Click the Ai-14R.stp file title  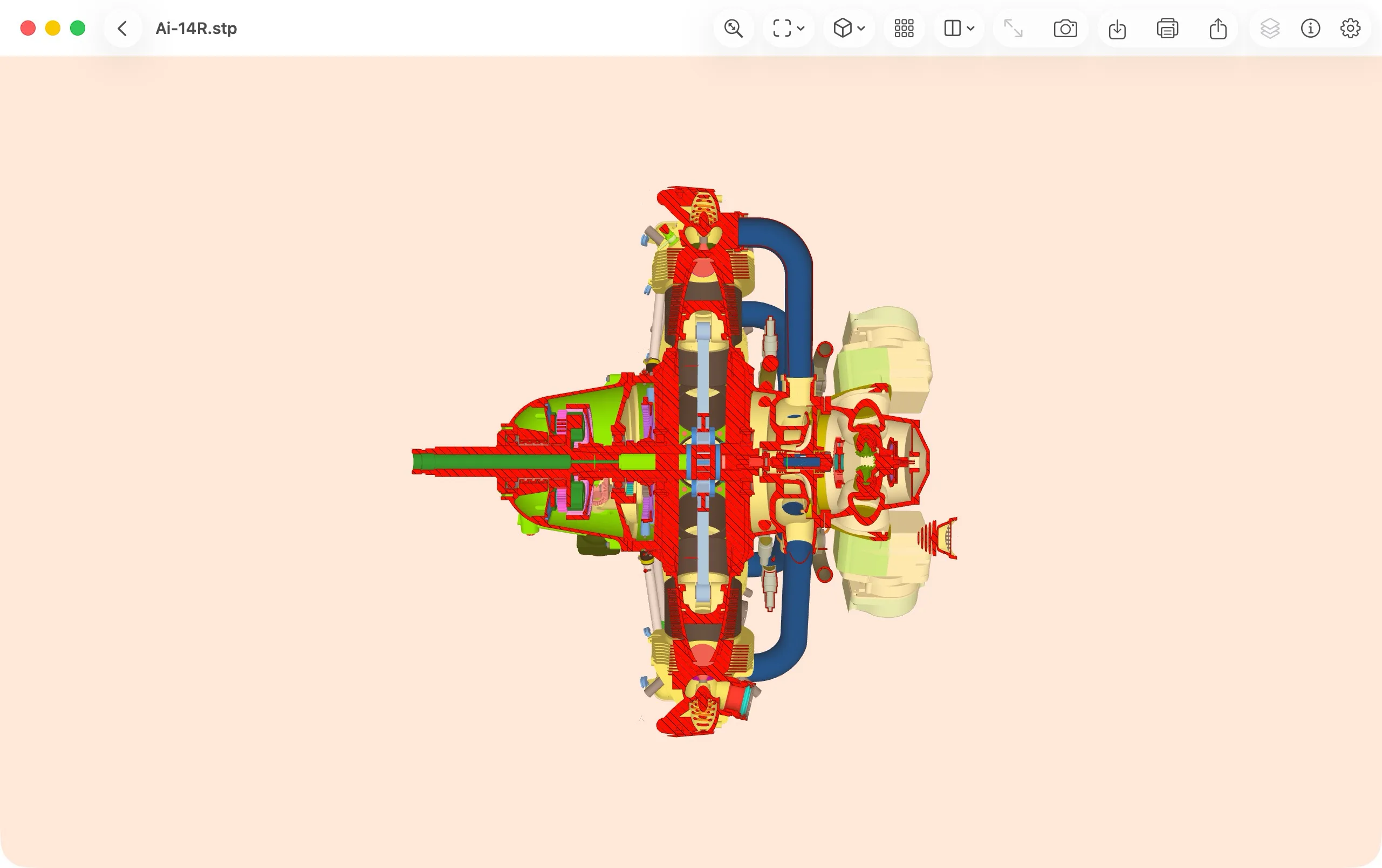(196, 28)
